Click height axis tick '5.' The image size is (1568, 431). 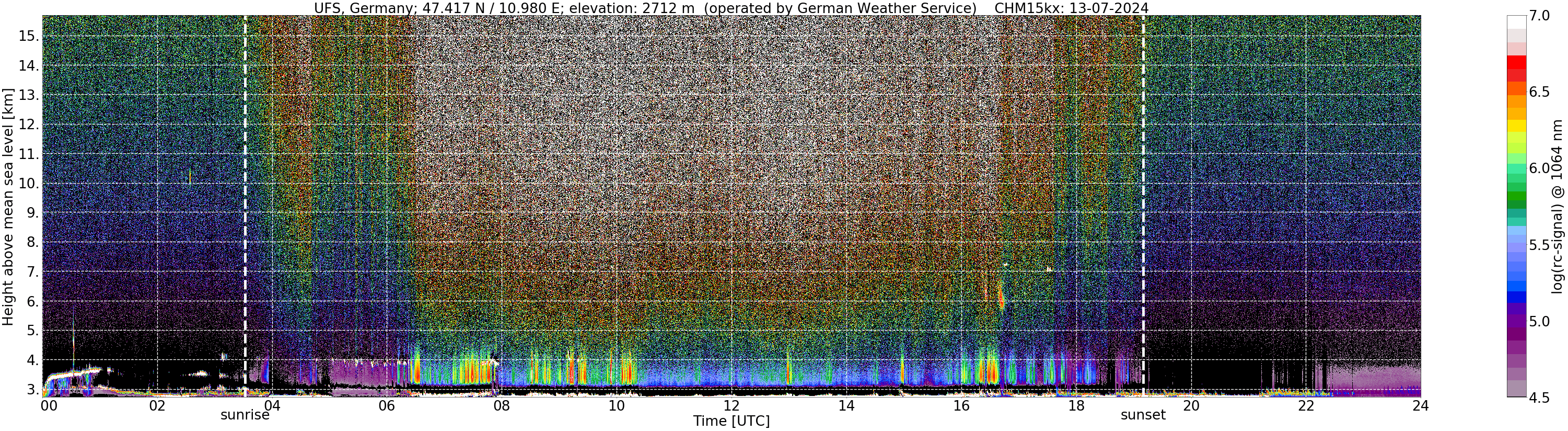(32, 331)
